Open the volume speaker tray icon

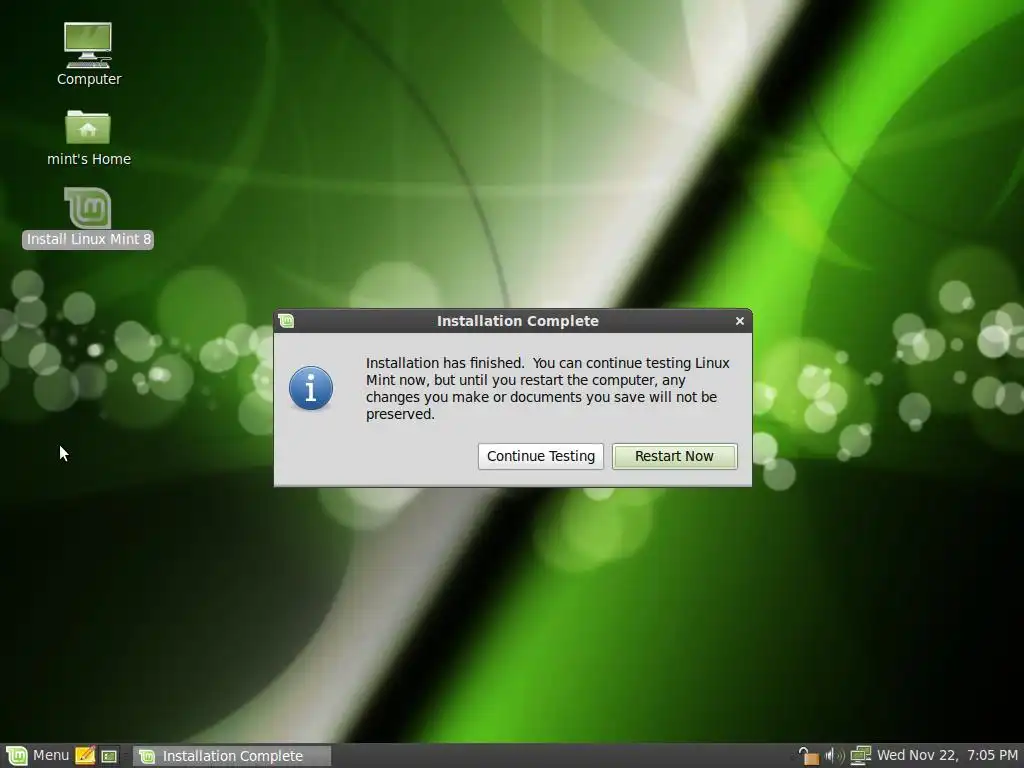tap(835, 756)
